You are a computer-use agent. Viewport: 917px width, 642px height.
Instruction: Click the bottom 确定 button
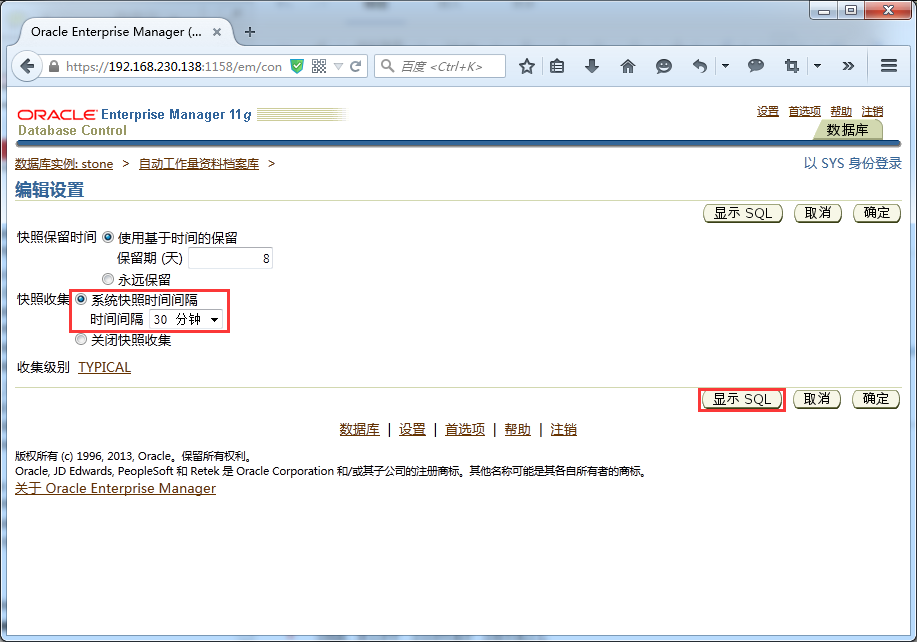[875, 399]
